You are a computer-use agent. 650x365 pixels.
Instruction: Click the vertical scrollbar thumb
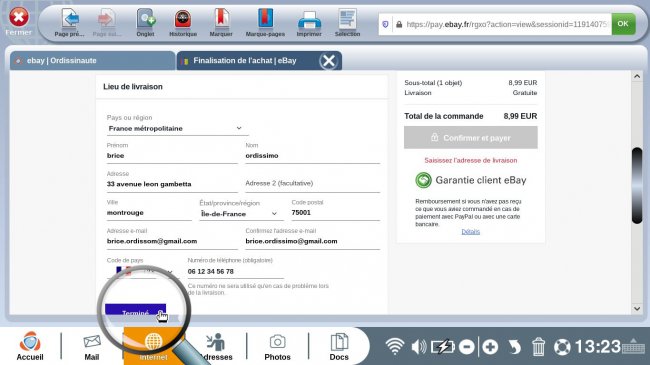click(637, 185)
